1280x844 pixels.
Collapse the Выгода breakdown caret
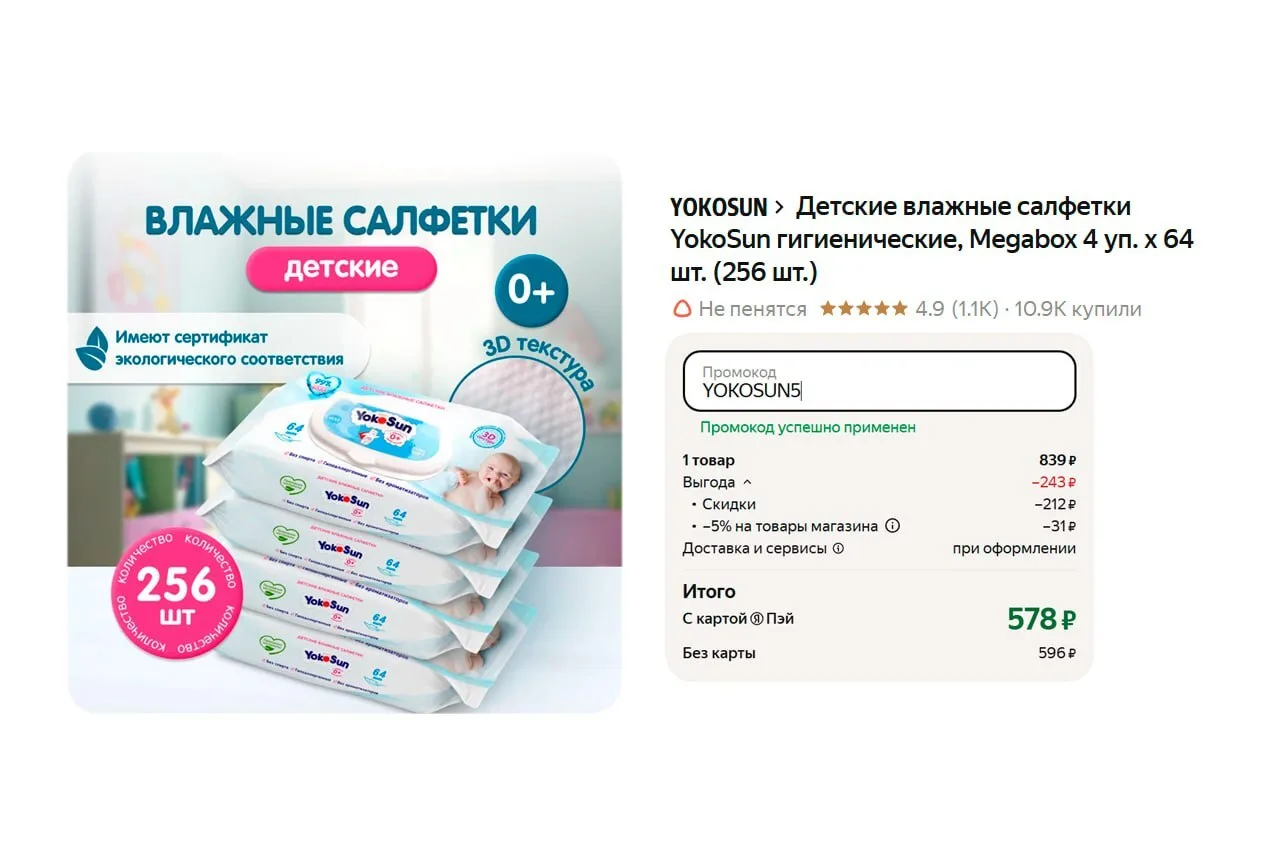click(748, 482)
